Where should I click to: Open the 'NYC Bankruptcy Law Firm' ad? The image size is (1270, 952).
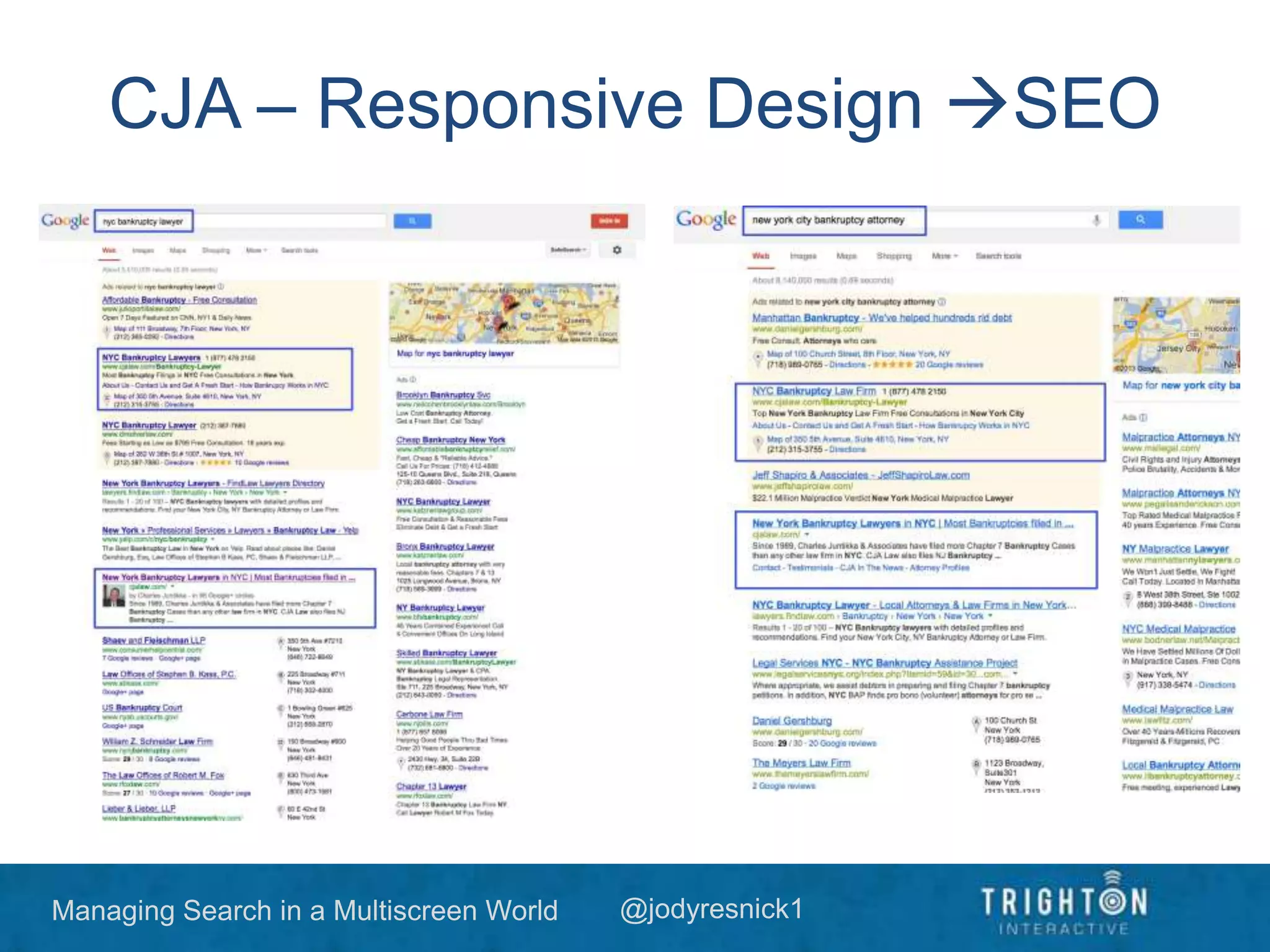click(x=814, y=391)
